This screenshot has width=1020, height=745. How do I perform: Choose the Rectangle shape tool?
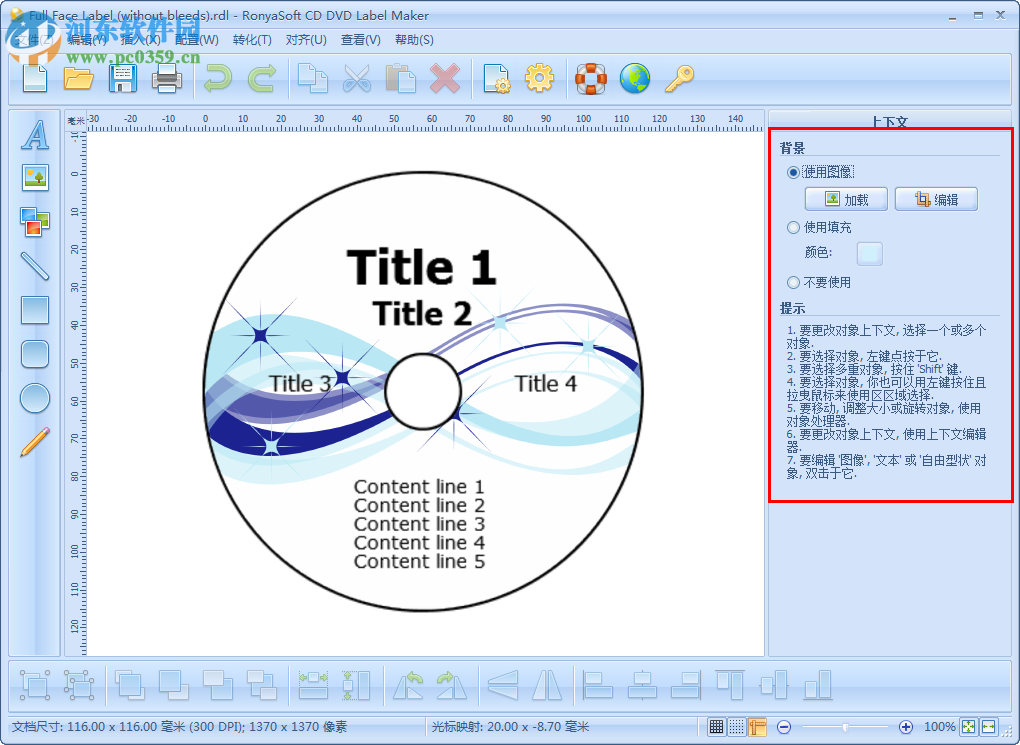click(34, 310)
